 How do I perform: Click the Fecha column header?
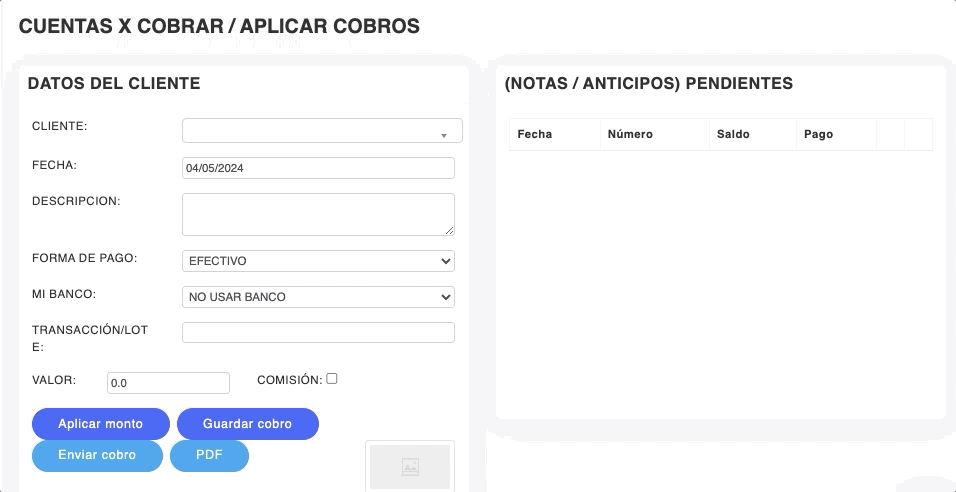tap(535, 134)
